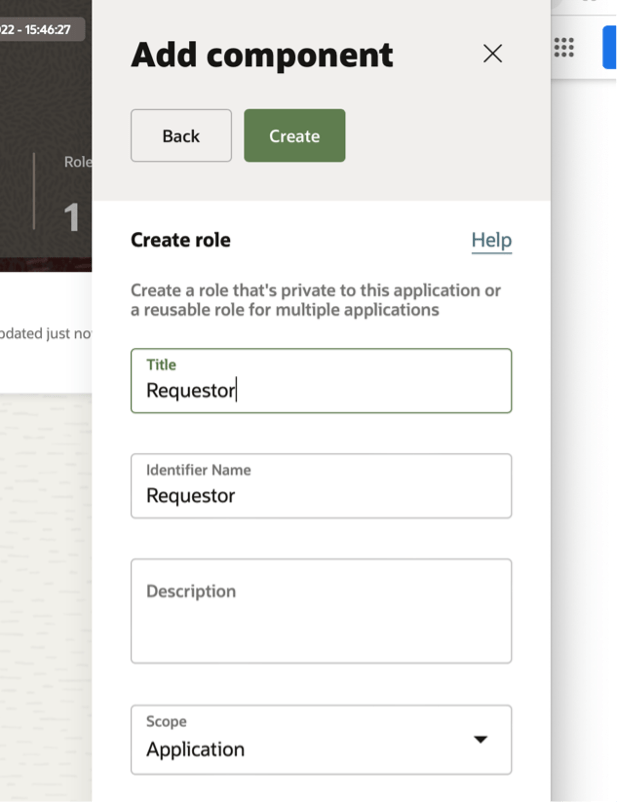Open the Google apps grid
Image resolution: width=620 pixels, height=806 pixels.
point(564,48)
